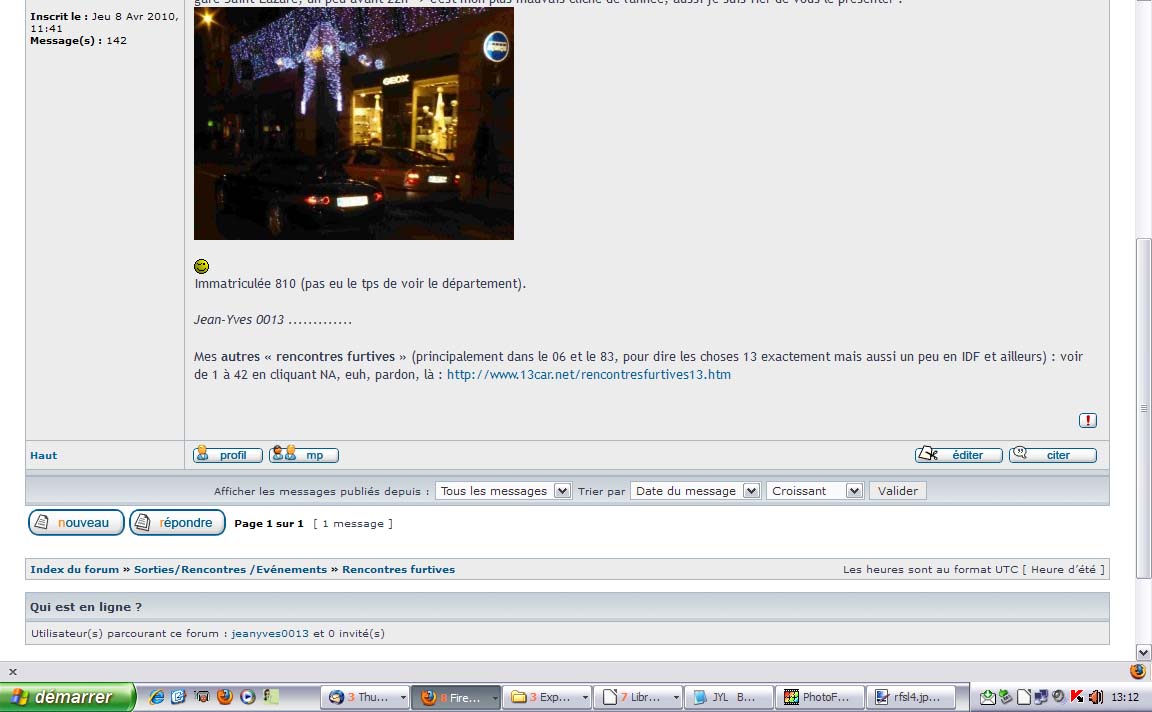The height and width of the screenshot is (712, 1152).
Task: Open the jeanyves0013 user profile link
Action: [x=270, y=633]
